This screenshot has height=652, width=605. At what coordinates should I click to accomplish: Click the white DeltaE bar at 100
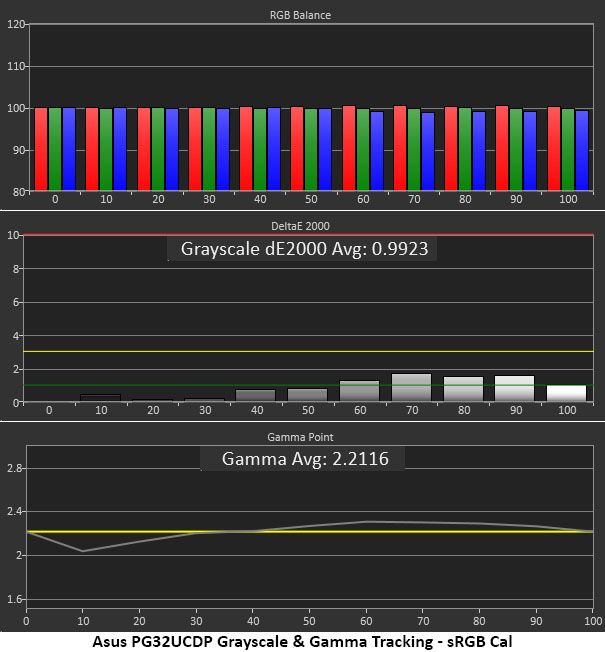pos(566,393)
